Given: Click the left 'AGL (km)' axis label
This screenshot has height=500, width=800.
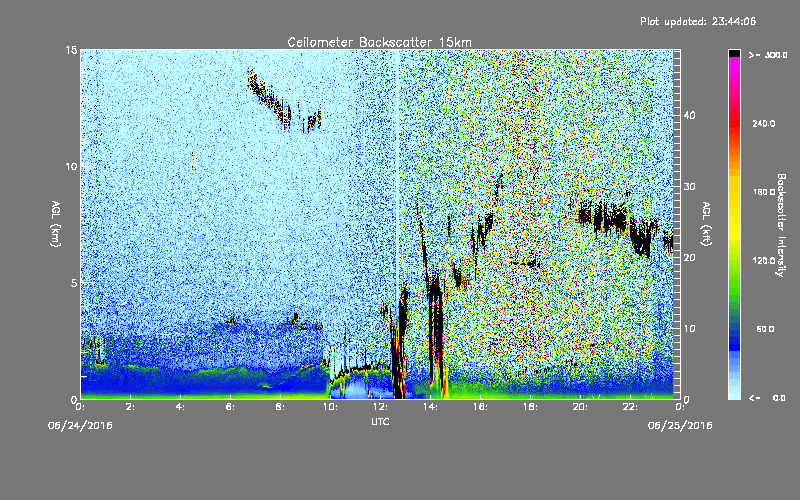Looking at the screenshot, I should point(56,224).
